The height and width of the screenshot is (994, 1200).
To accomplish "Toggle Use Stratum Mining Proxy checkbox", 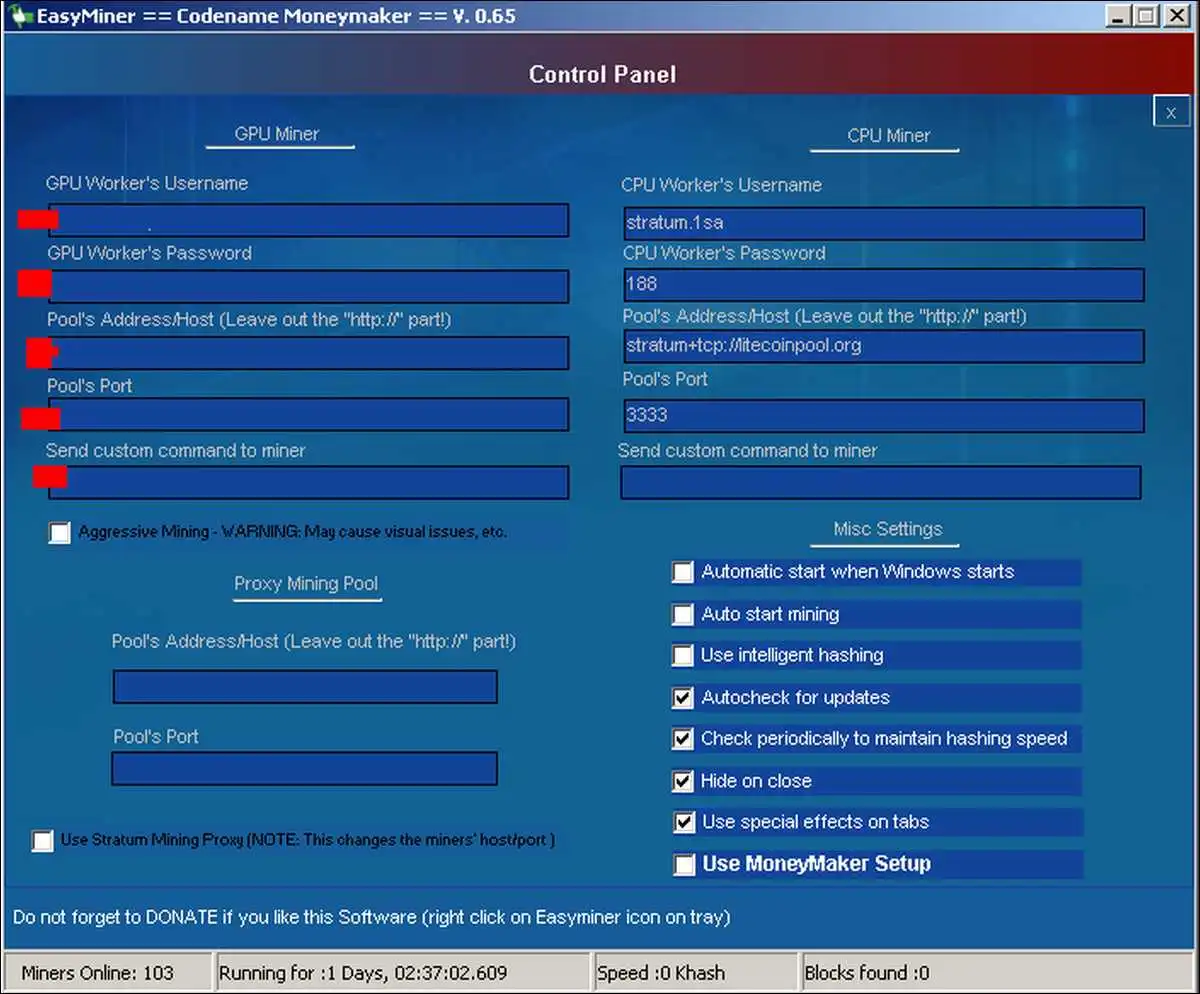I will (42, 841).
